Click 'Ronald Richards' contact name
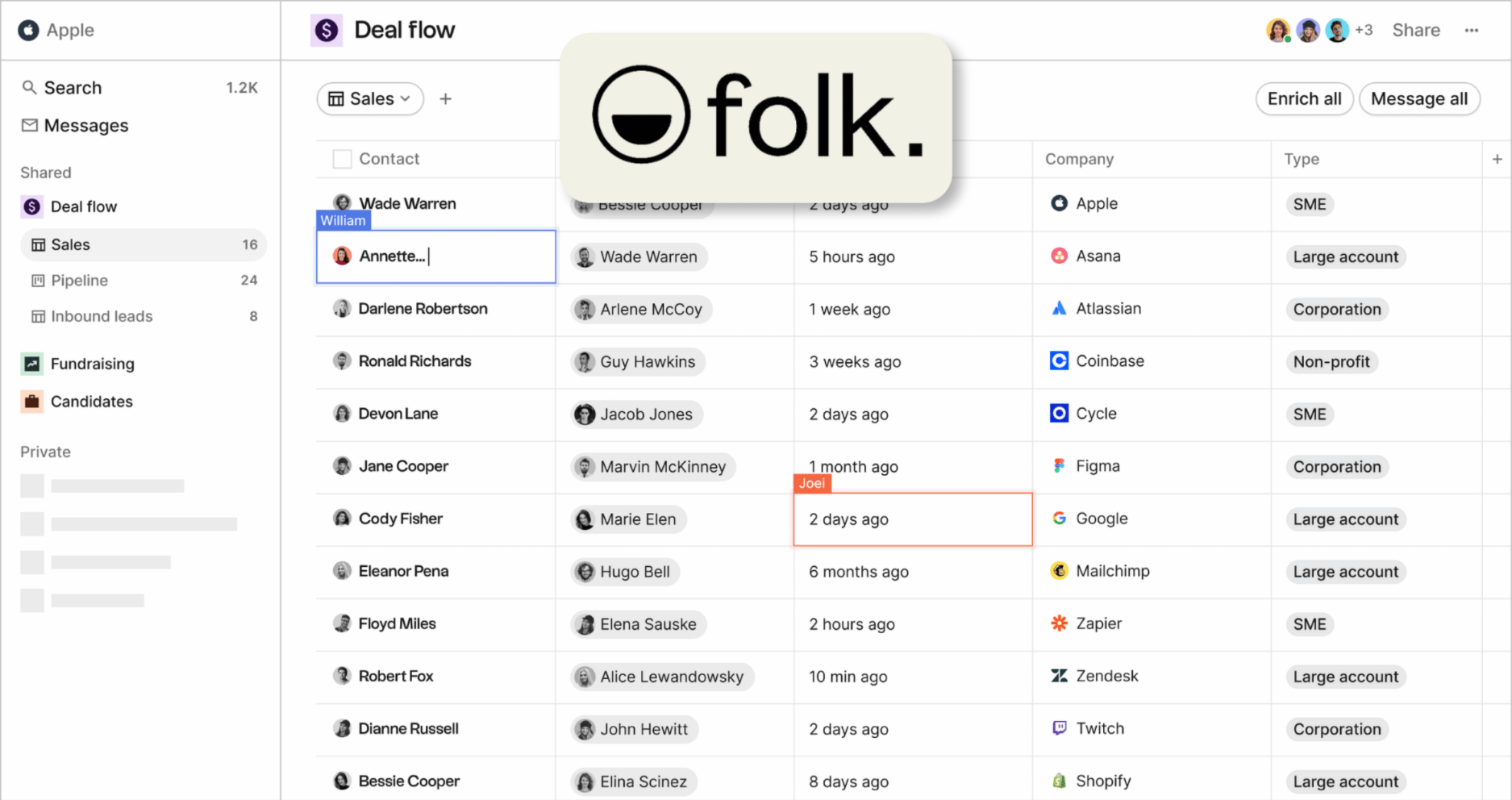Image resolution: width=1512 pixels, height=800 pixels. click(414, 360)
